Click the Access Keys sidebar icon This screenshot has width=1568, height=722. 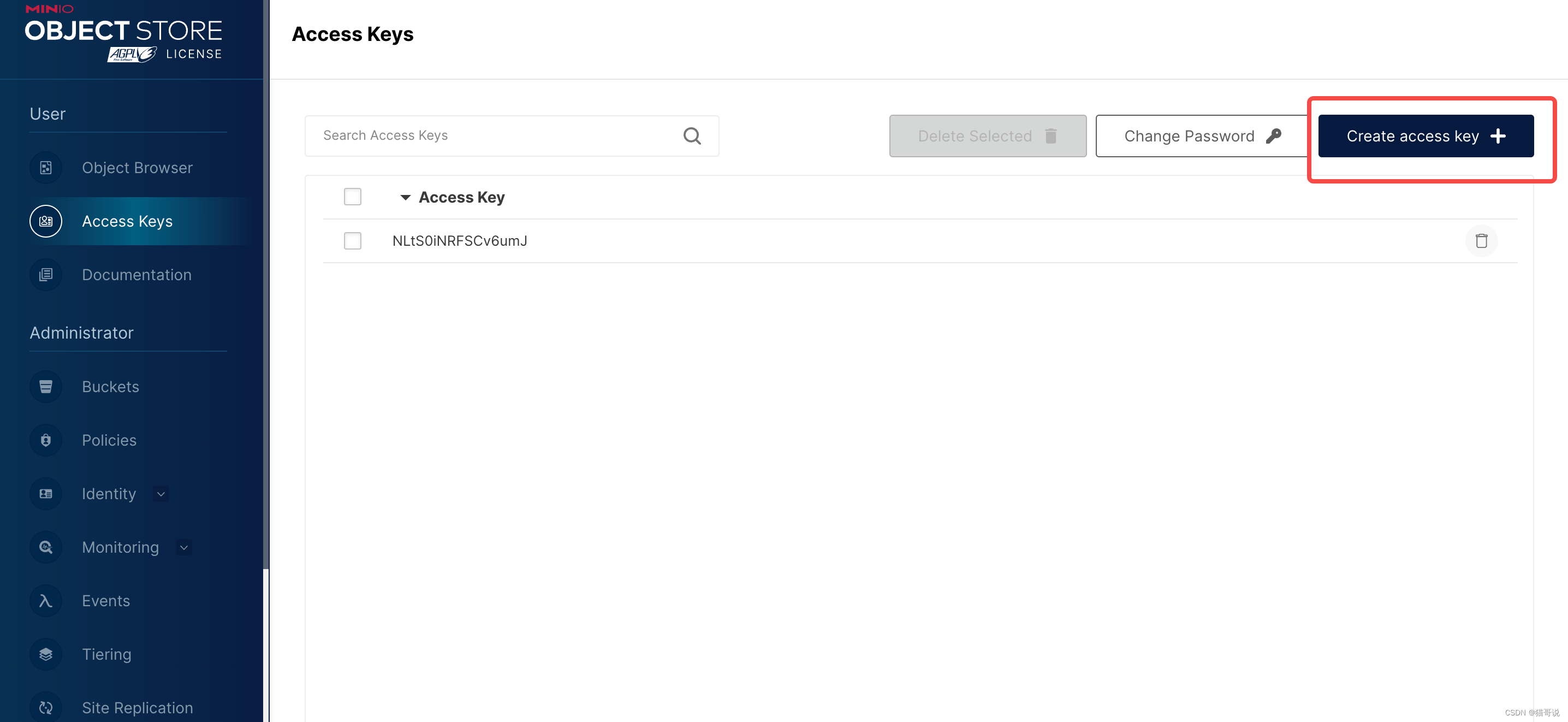[x=46, y=221]
